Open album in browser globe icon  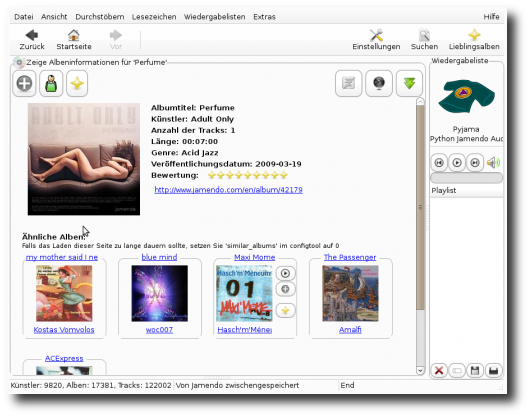tap(379, 83)
